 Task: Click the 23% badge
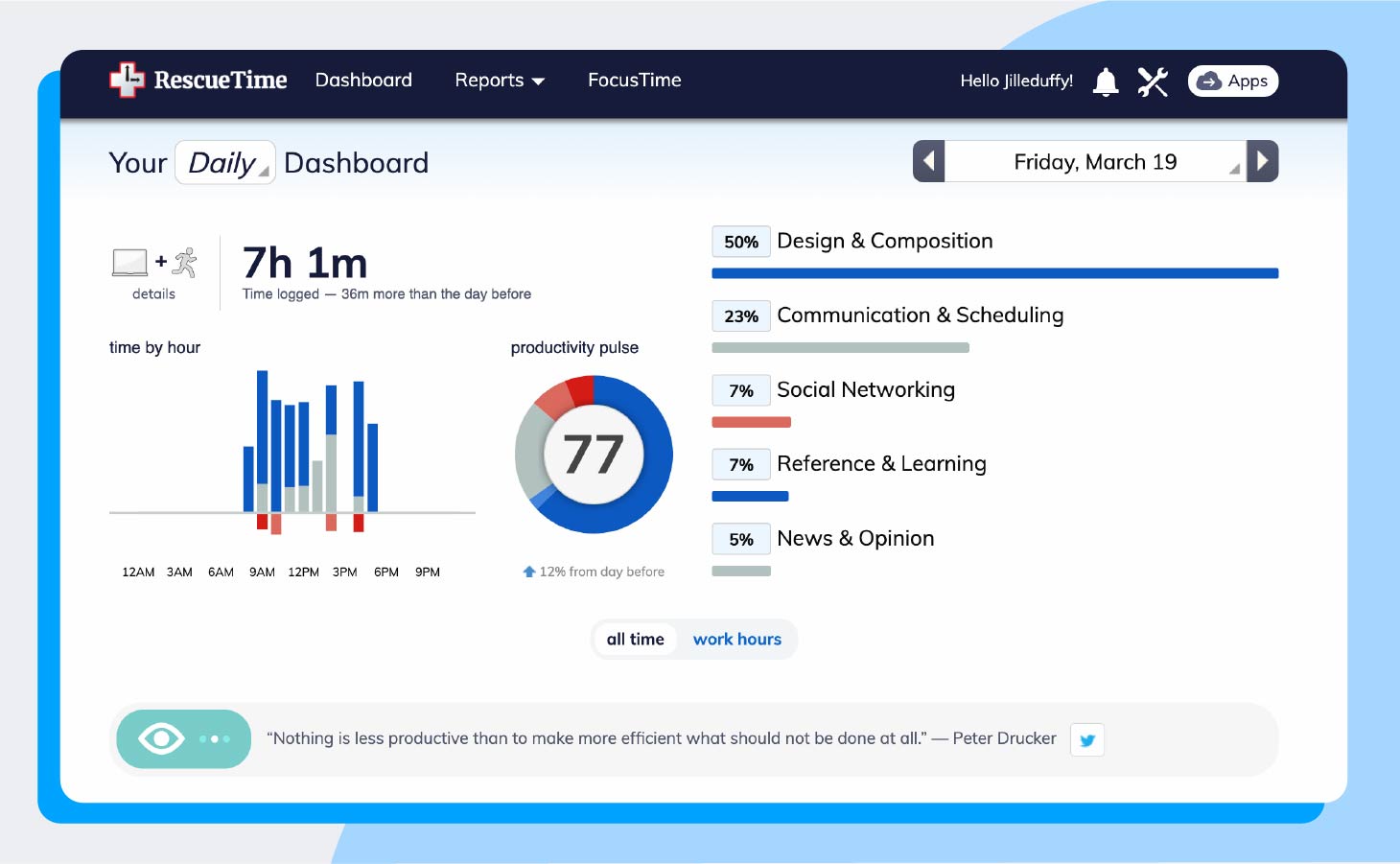click(x=741, y=316)
